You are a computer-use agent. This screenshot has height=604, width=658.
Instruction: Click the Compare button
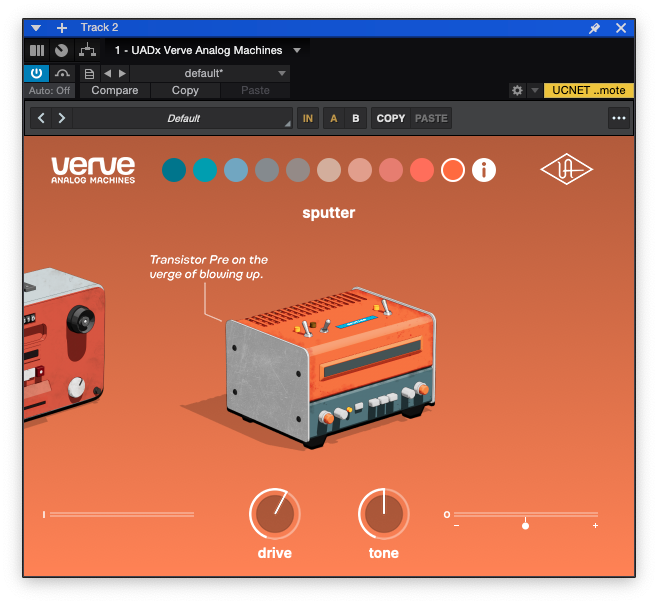point(115,90)
